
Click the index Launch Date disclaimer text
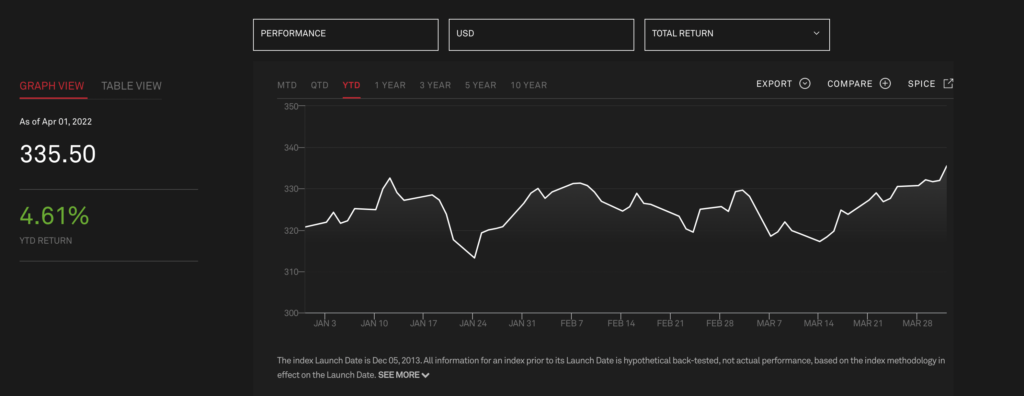tap(611, 367)
